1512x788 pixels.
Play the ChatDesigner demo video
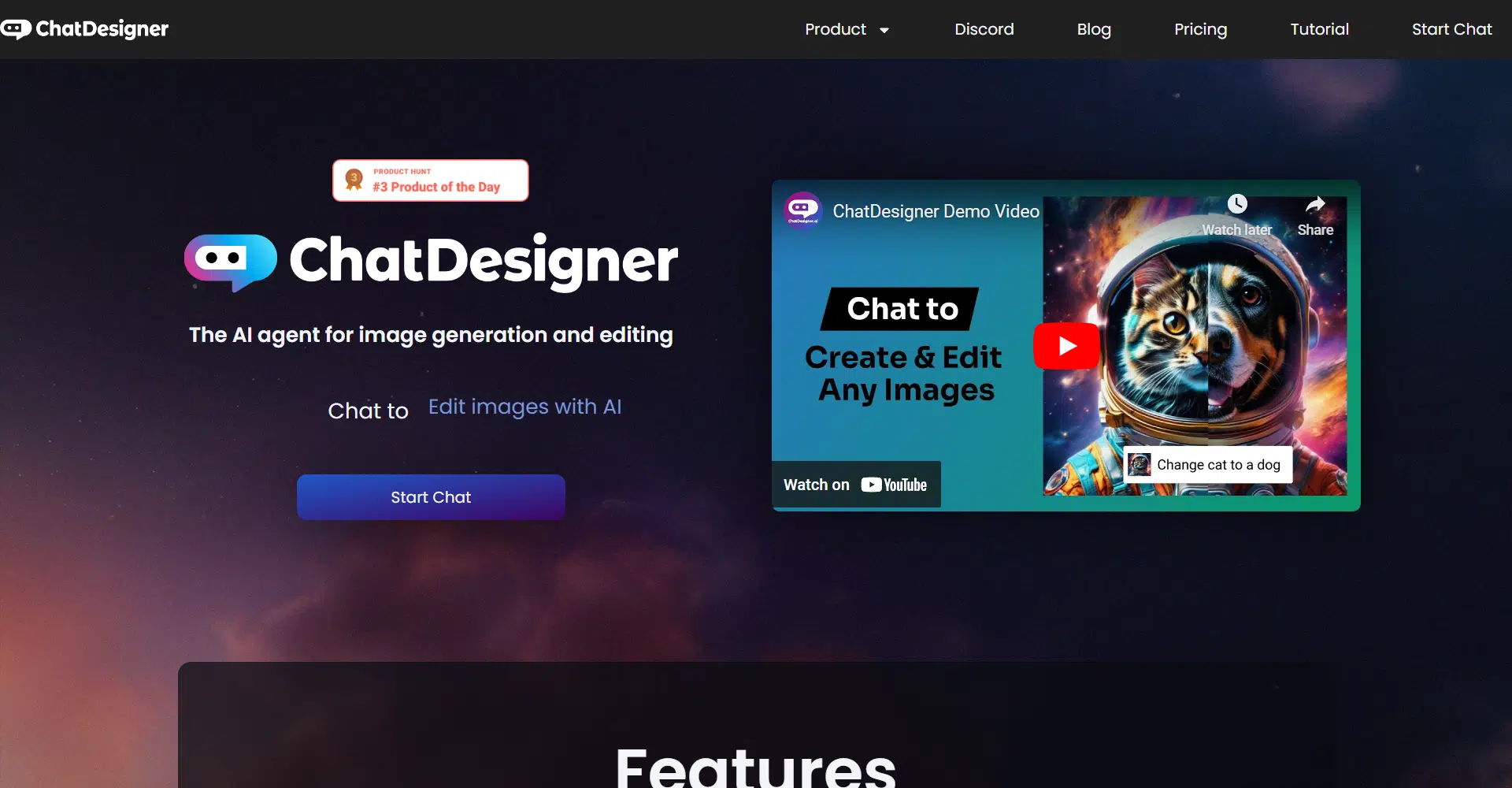1066,346
